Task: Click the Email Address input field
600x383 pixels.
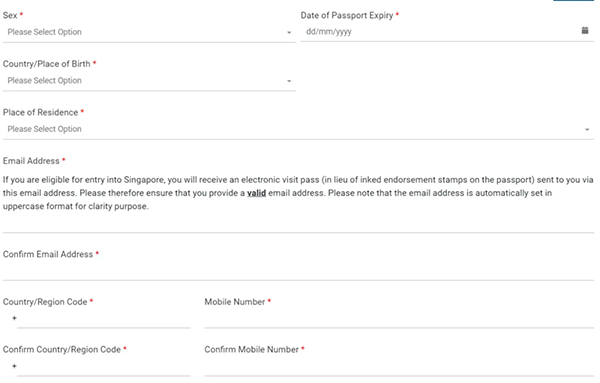Action: [x=298, y=224]
